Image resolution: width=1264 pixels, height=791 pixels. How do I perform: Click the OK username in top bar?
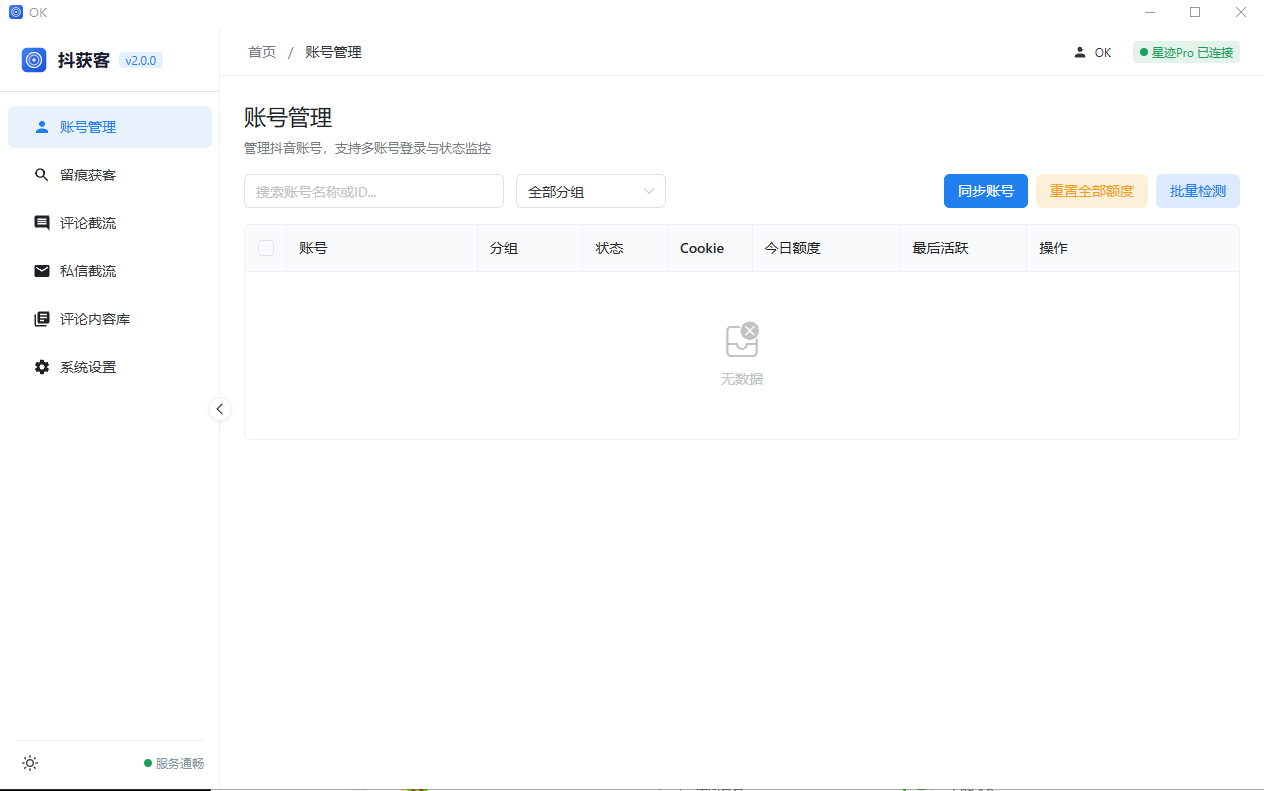coord(1103,52)
